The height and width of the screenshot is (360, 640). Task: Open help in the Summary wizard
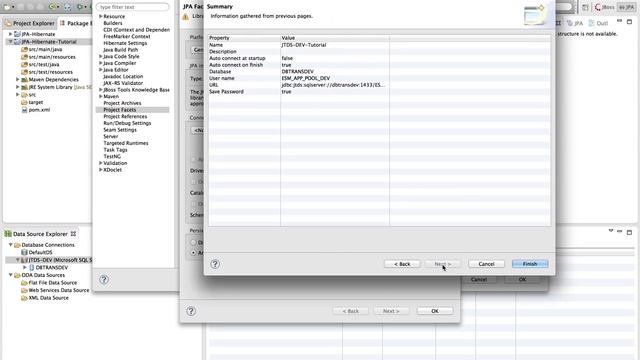pos(215,264)
